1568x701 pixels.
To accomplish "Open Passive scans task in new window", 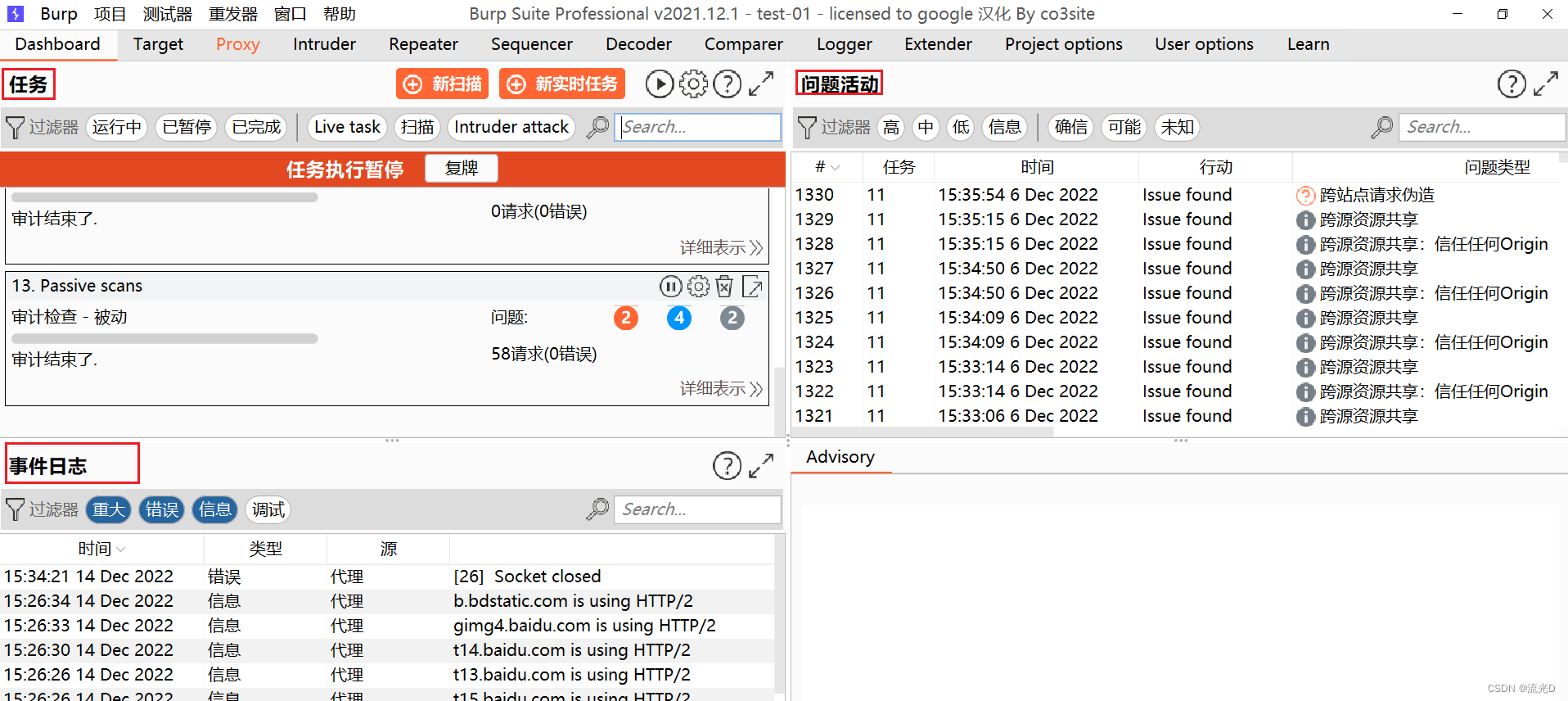I will coord(752,287).
